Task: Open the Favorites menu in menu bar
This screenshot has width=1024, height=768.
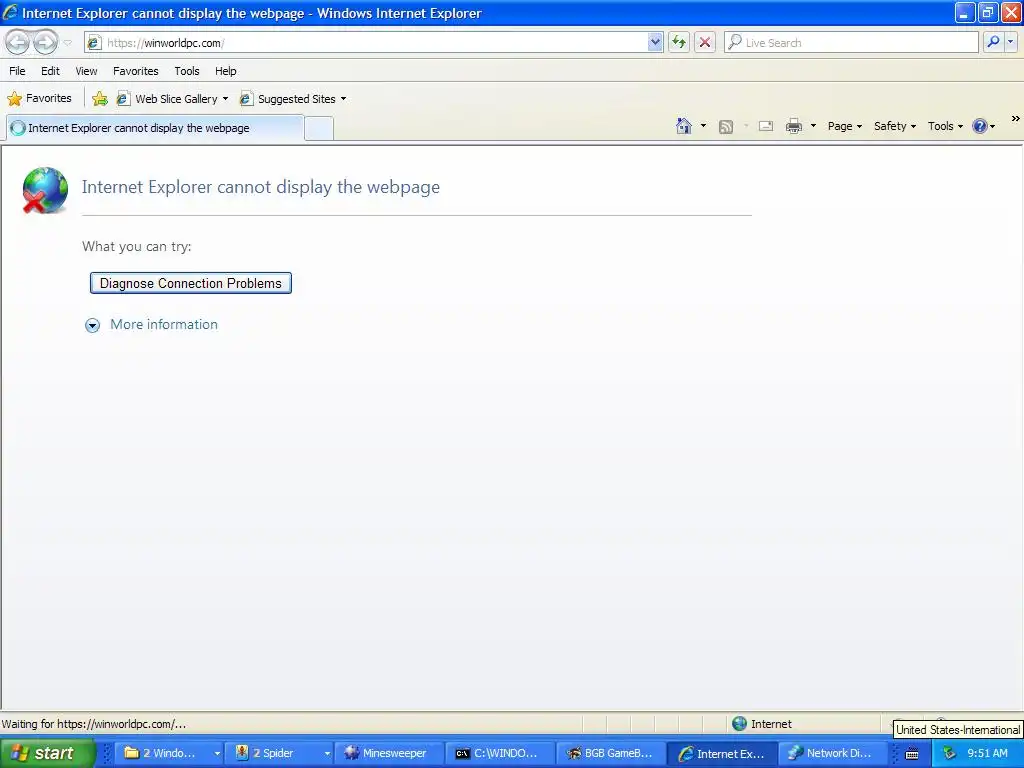Action: 136,71
